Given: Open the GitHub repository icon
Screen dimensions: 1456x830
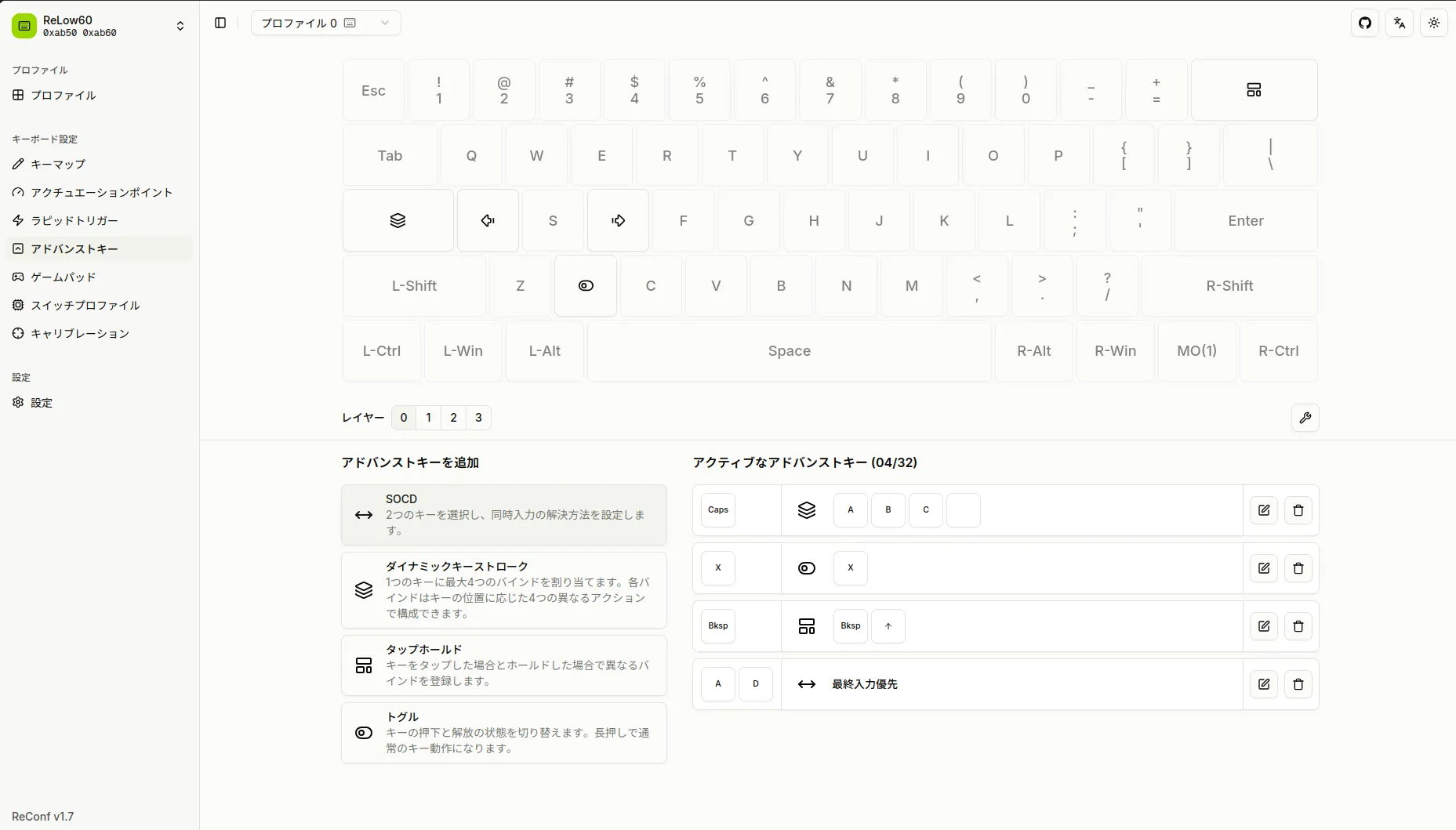Looking at the screenshot, I should point(1365,23).
